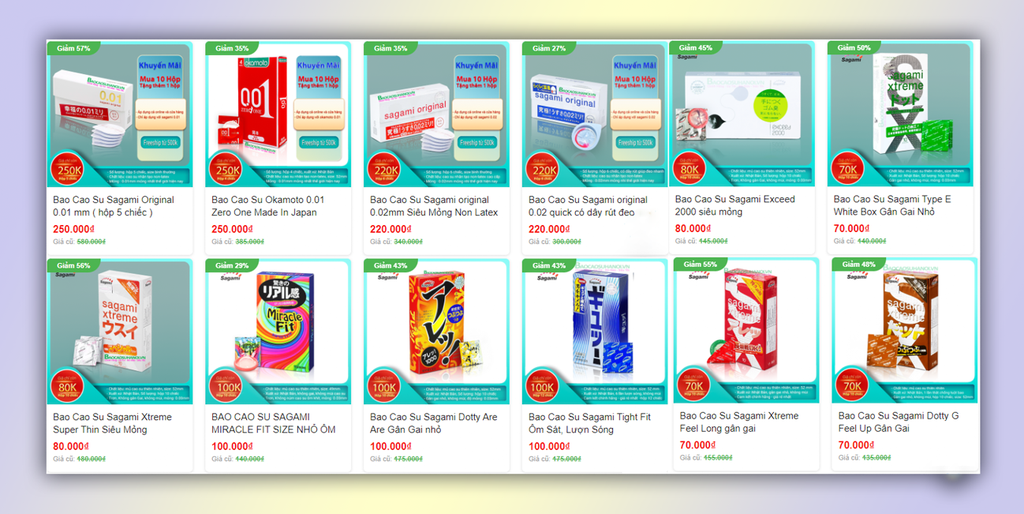Open Sagami Xtreme Feel Long product image
Screen dimensions: 1024x514
[x=746, y=330]
